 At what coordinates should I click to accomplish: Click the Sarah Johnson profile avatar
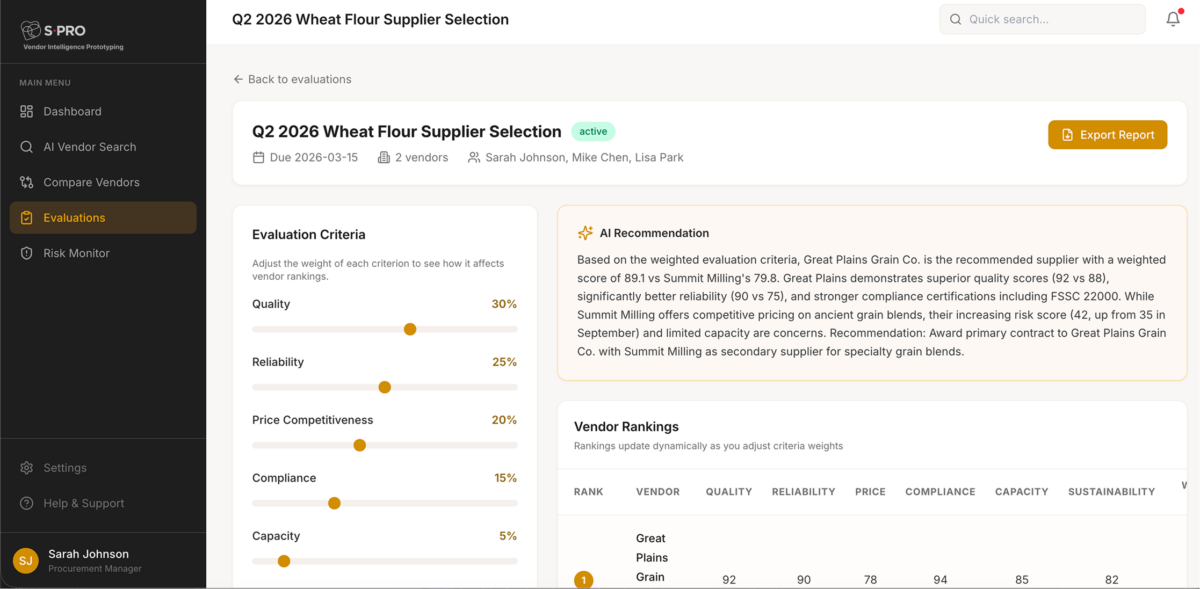coord(26,561)
